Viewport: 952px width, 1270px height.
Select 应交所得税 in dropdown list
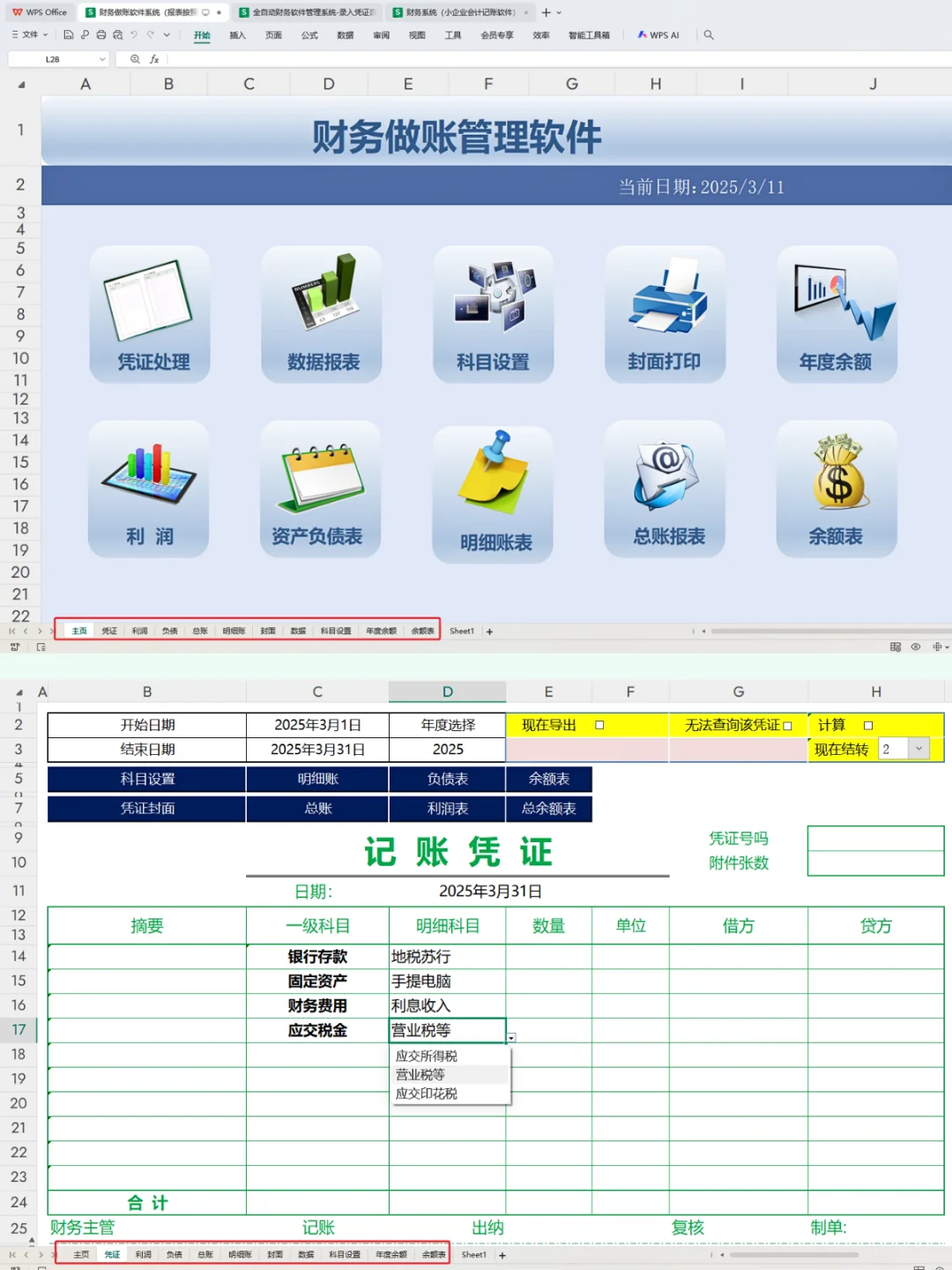pos(450,1056)
